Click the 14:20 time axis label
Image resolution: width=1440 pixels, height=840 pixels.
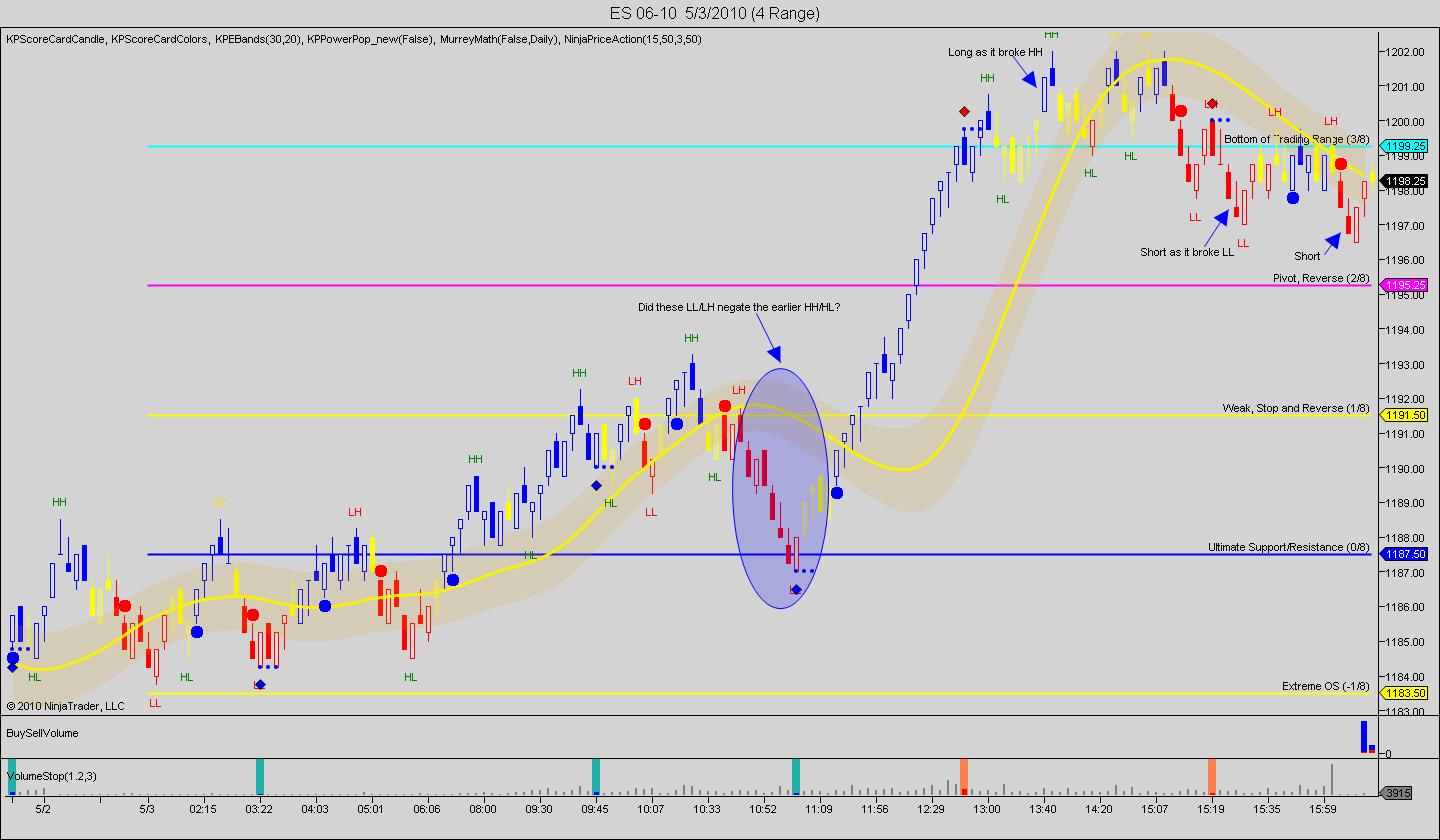coord(1099,808)
